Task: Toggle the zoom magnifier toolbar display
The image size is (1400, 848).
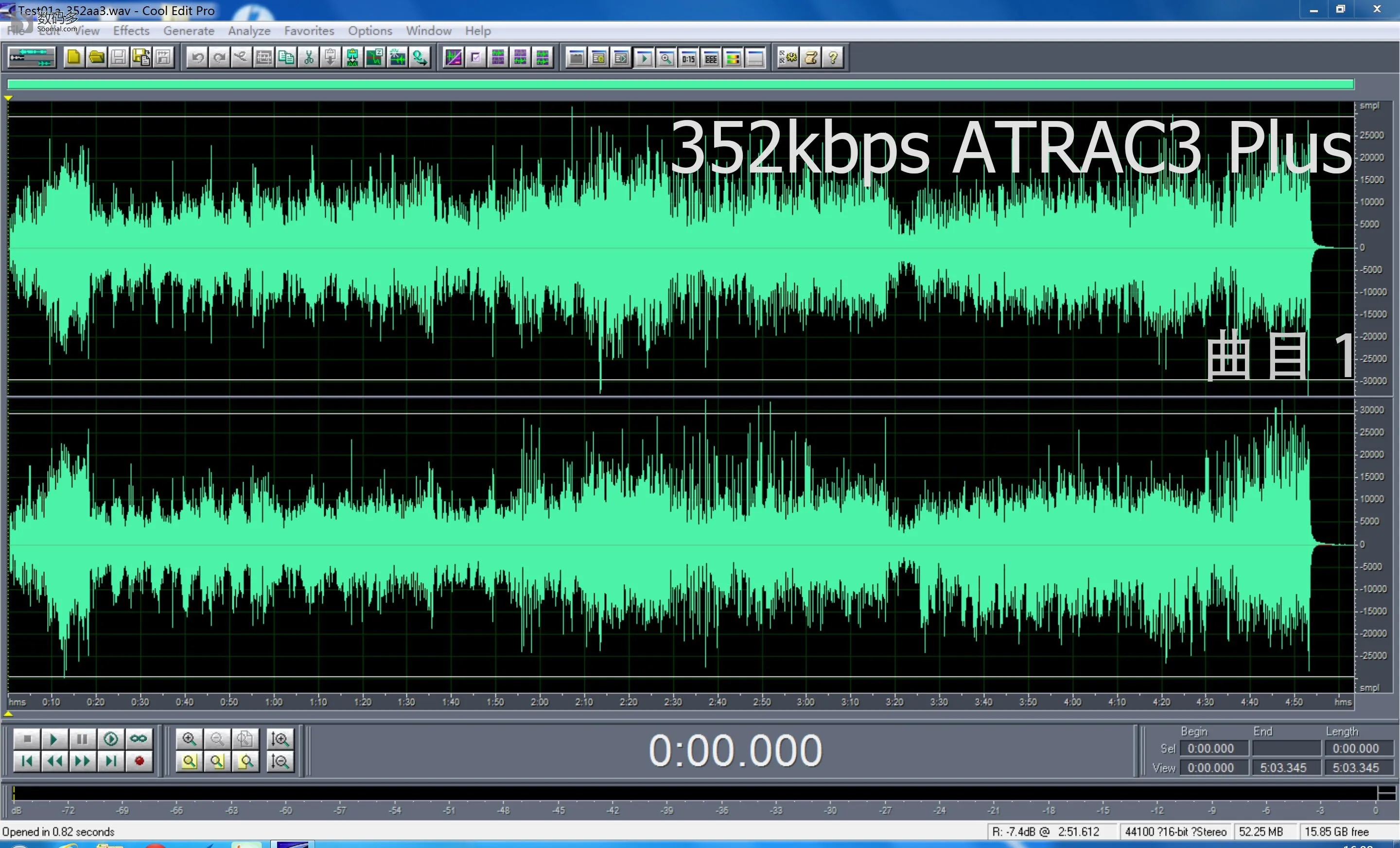Action: (666, 58)
